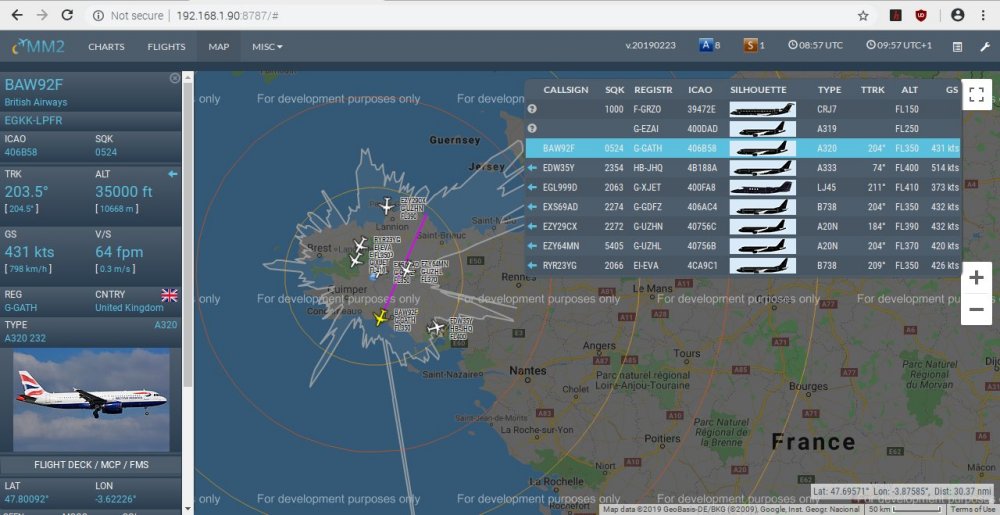Click the G-GATH registration value in panel
Image resolution: width=1000 pixels, height=515 pixels.
[21, 307]
